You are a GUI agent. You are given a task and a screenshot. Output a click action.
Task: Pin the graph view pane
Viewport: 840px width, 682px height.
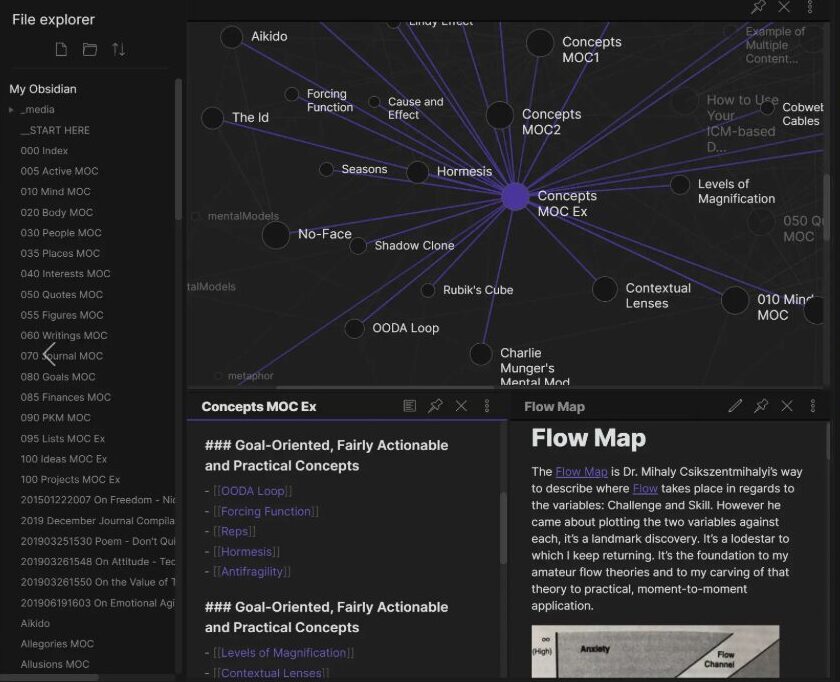pyautogui.click(x=758, y=7)
